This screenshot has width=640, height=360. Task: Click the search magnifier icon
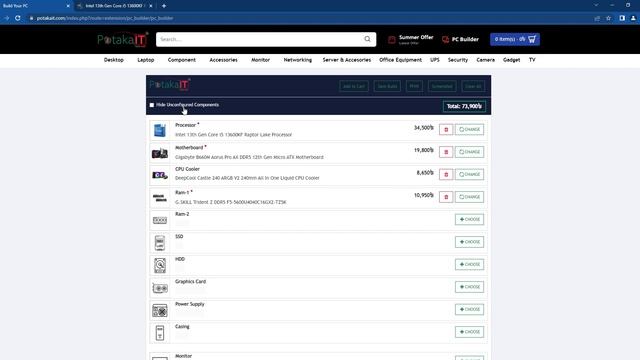367,39
